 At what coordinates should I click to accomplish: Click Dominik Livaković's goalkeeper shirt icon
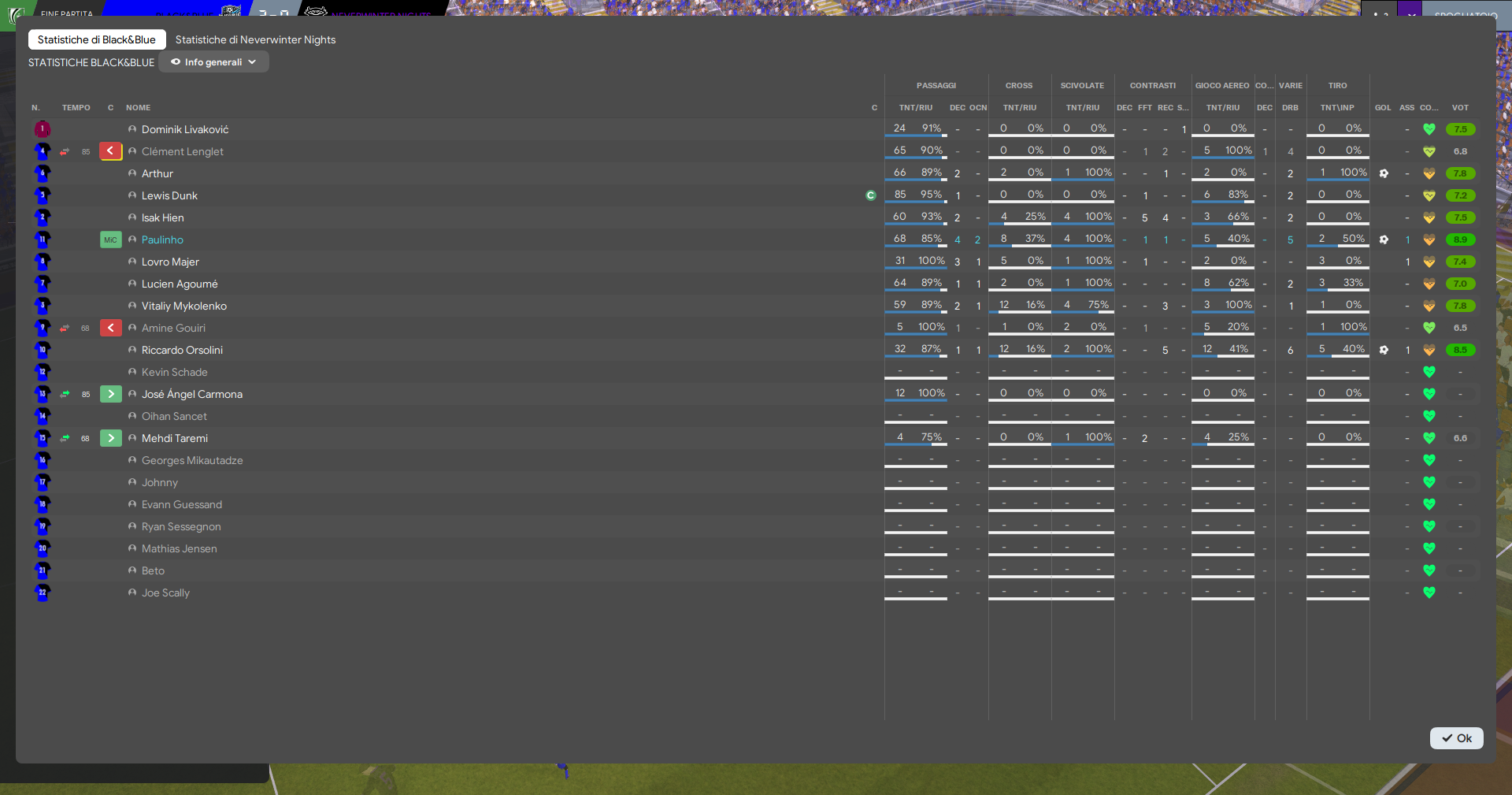click(43, 129)
